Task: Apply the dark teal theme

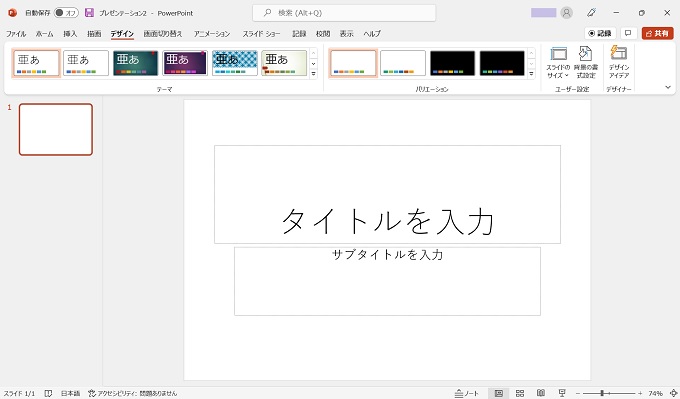Action: [x=136, y=63]
